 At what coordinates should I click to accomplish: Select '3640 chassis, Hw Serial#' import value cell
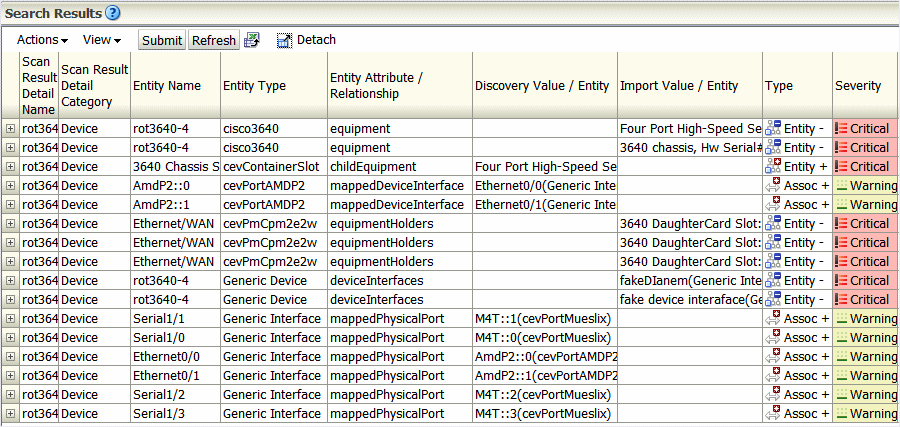point(690,147)
